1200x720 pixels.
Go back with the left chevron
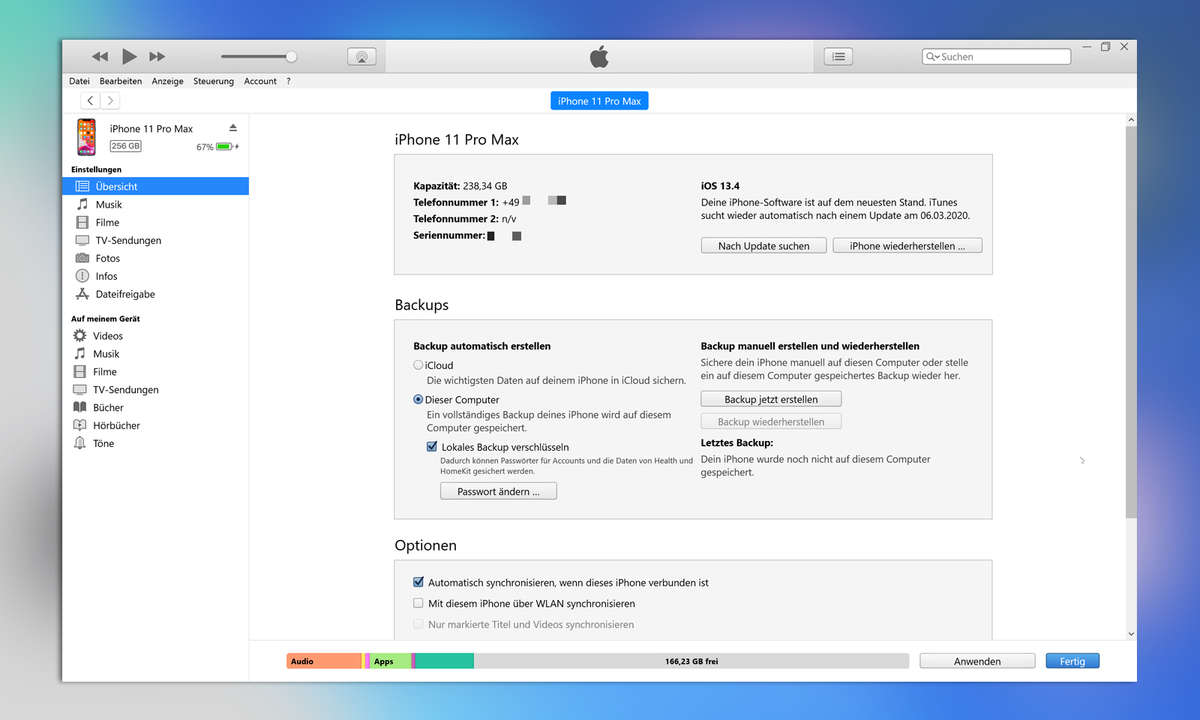[90, 101]
